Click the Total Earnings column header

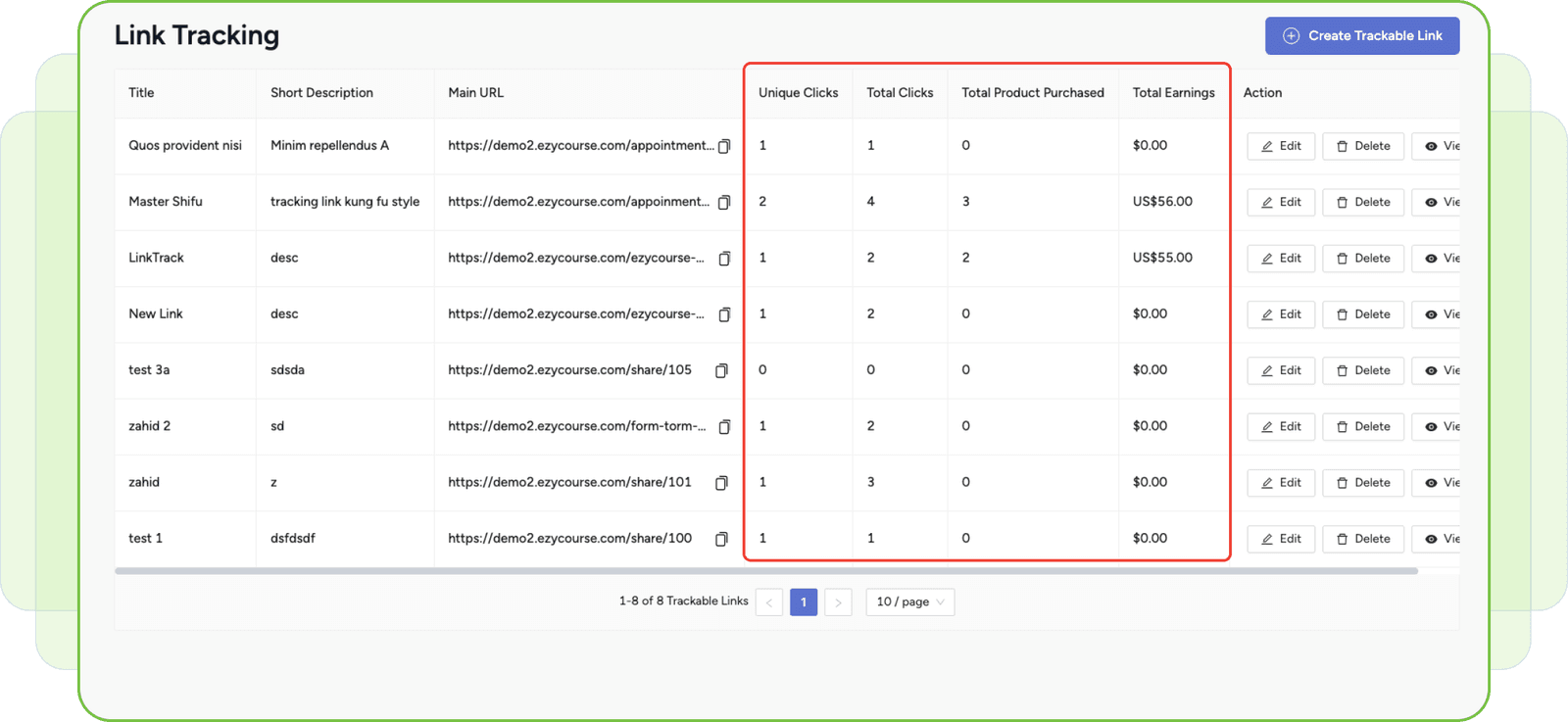[1173, 93]
